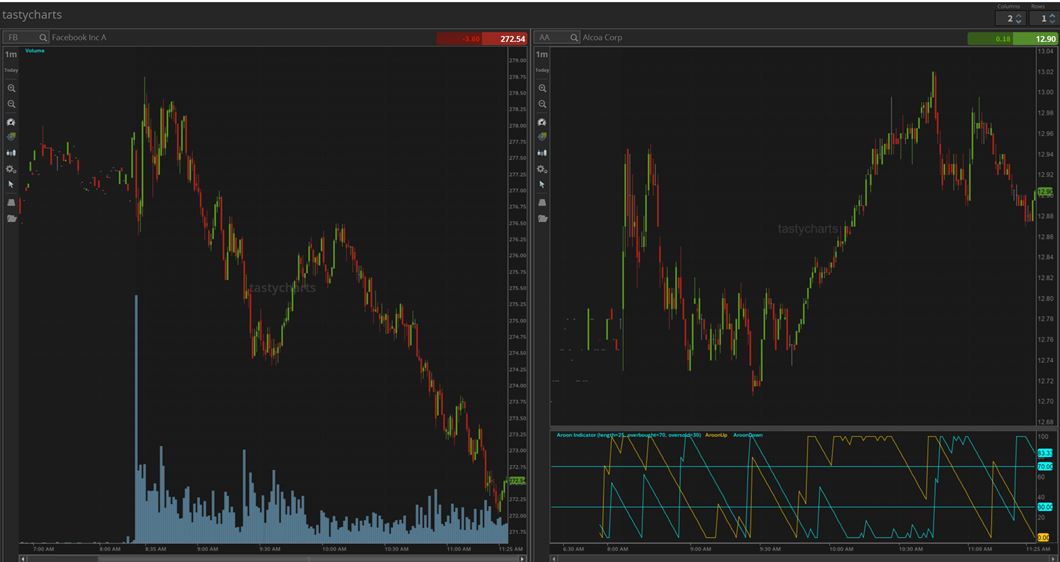Viewport: 1060px width, 562px height.
Task: Click the Alcoa Corp company name
Action: [602, 38]
